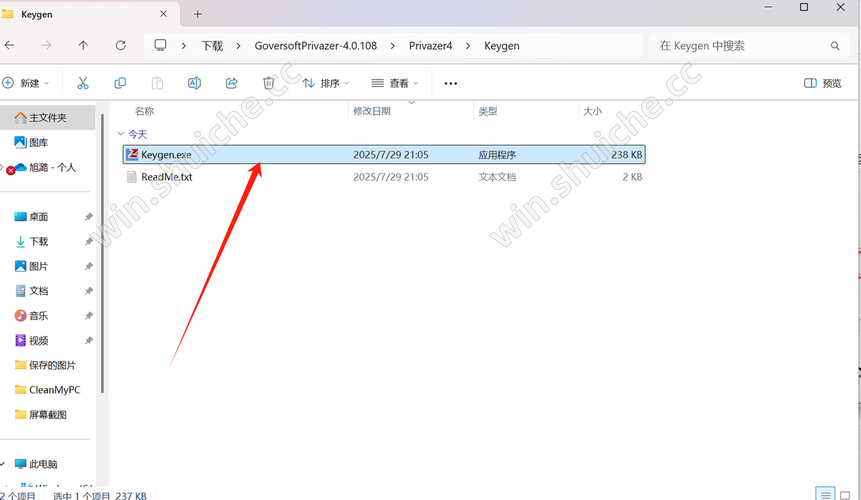Sort by the 大小 column header
Viewport: 861px width, 500px height.
pos(592,111)
